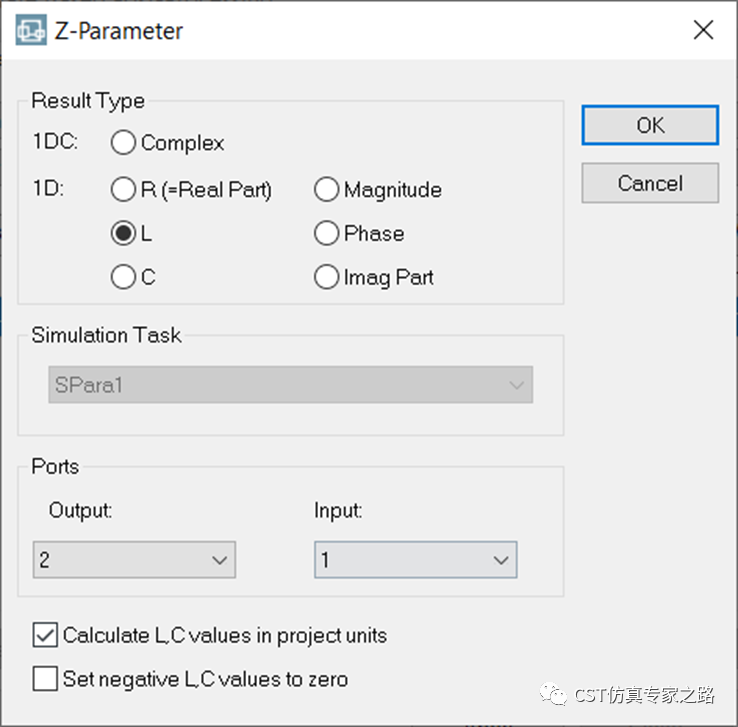Click the Input dropdown arrow
The height and width of the screenshot is (727, 738).
501,560
